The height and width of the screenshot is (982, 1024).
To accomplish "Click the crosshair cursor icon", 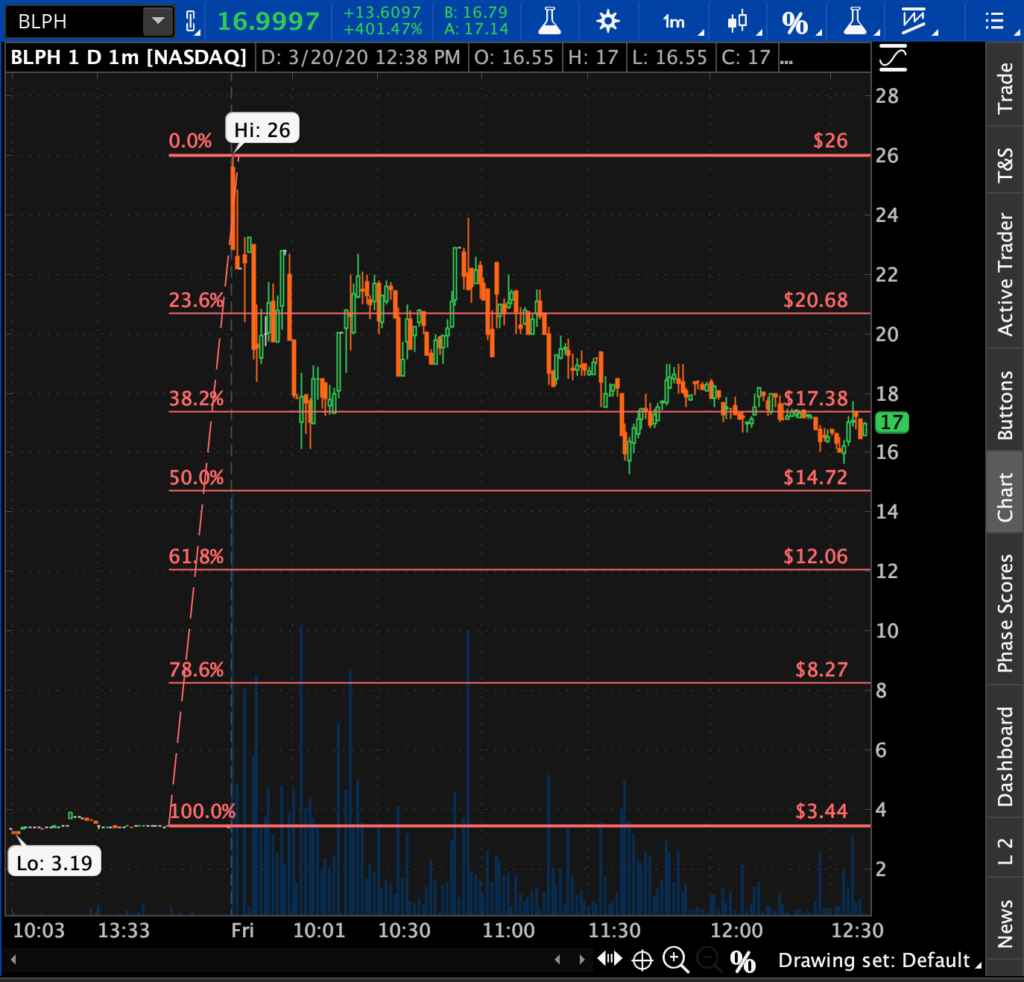I will (x=643, y=960).
